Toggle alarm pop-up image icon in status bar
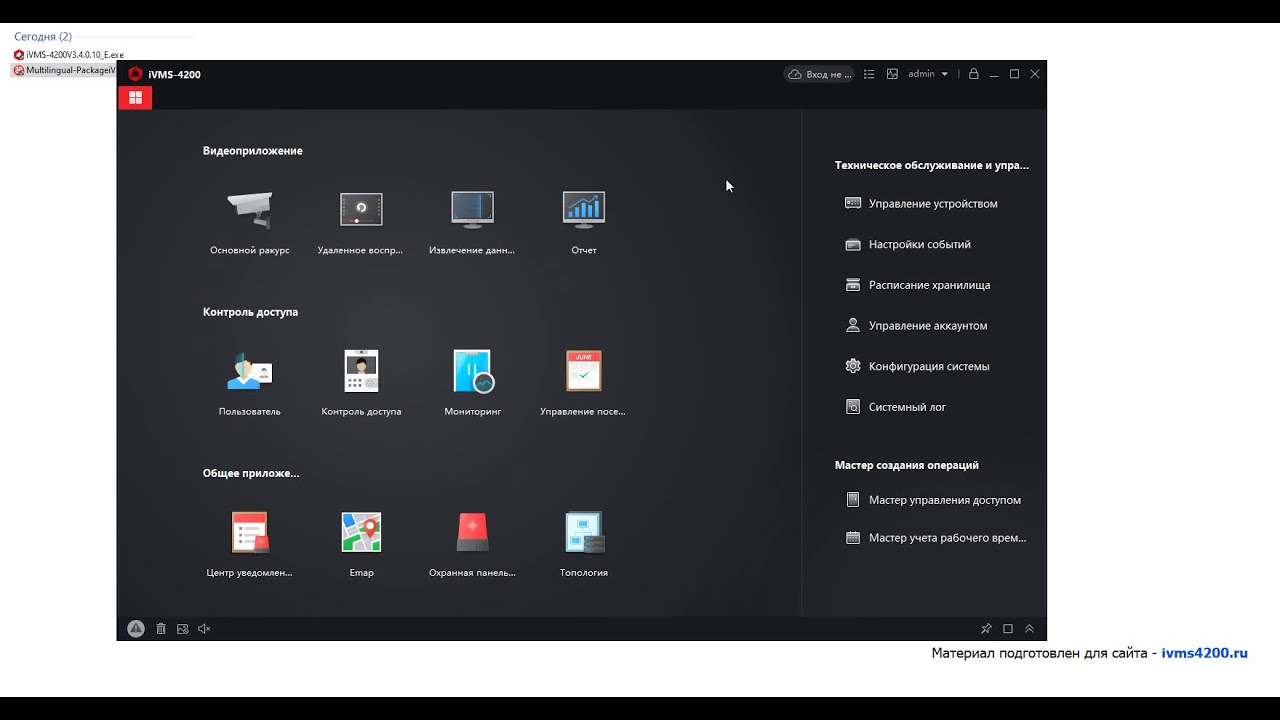 pos(182,629)
